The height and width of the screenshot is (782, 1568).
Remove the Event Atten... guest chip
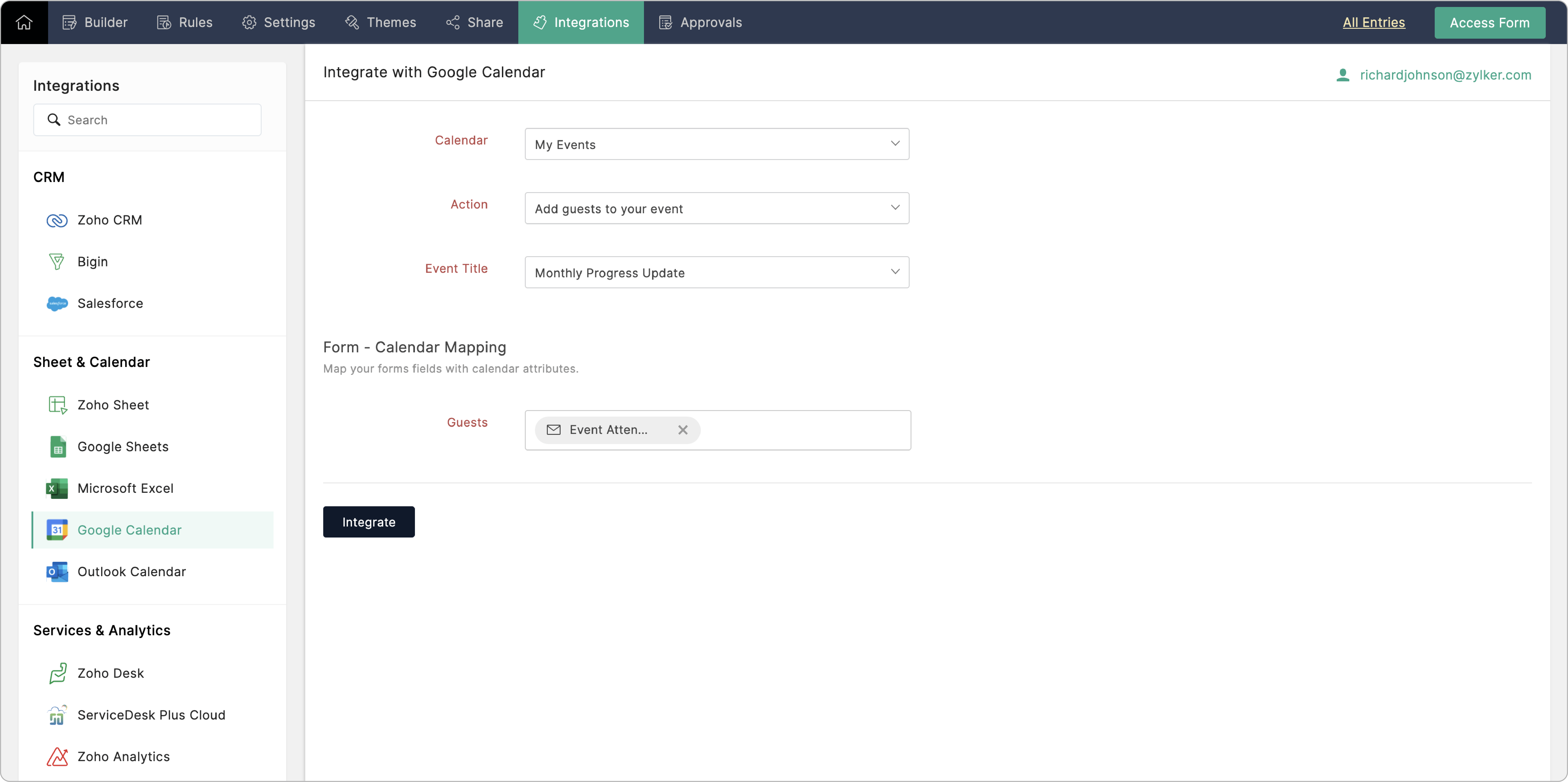point(683,430)
